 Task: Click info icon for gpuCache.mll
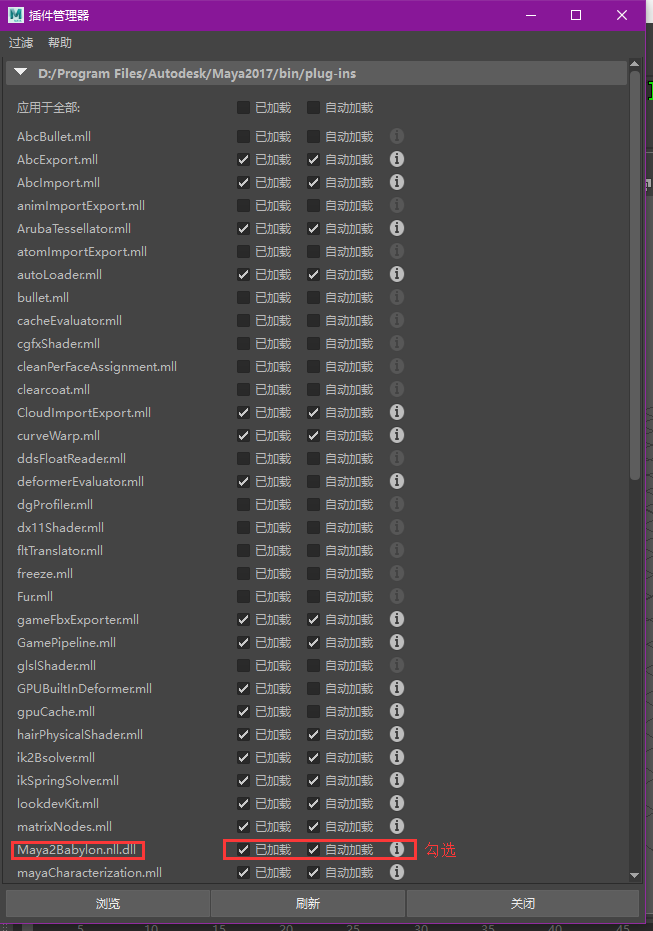397,711
